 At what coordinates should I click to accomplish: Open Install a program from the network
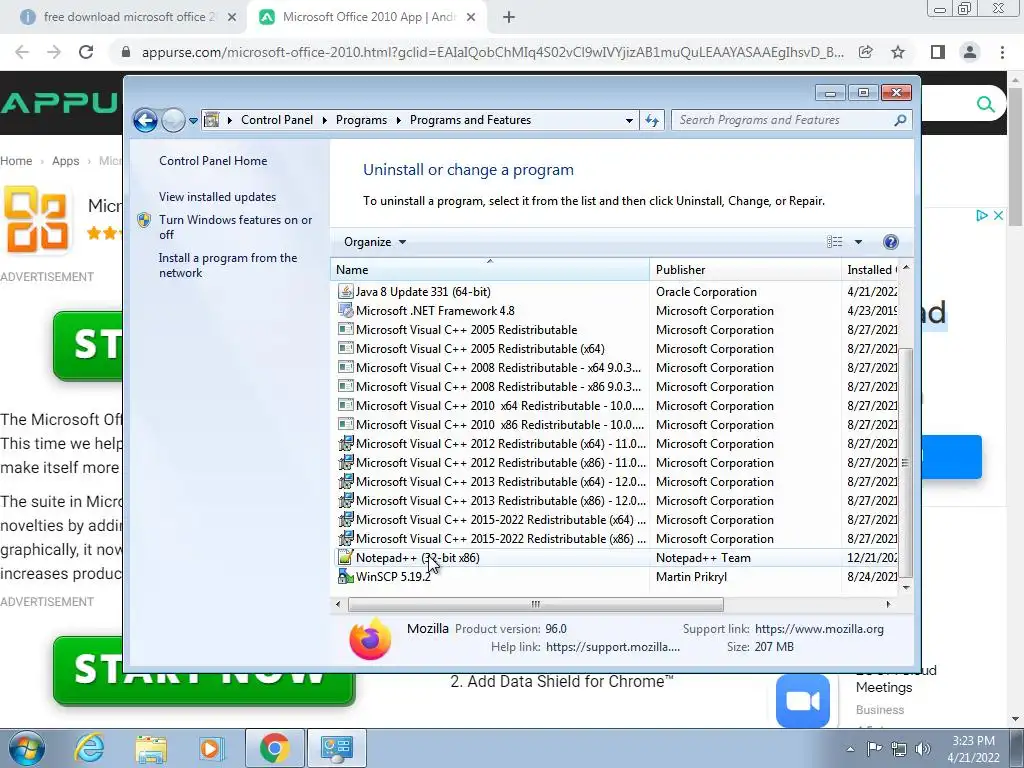pyautogui.click(x=228, y=265)
